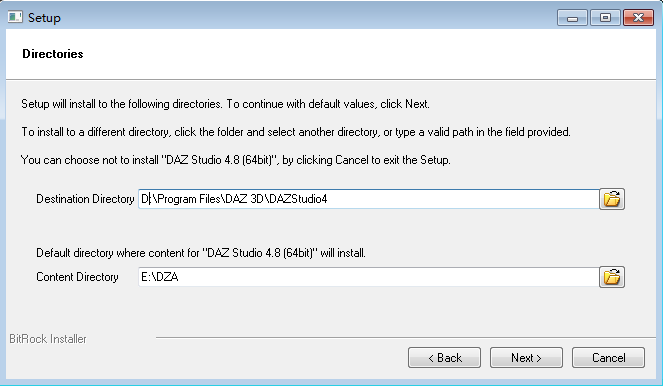Click inside the Destination Directory path field

click(368, 199)
